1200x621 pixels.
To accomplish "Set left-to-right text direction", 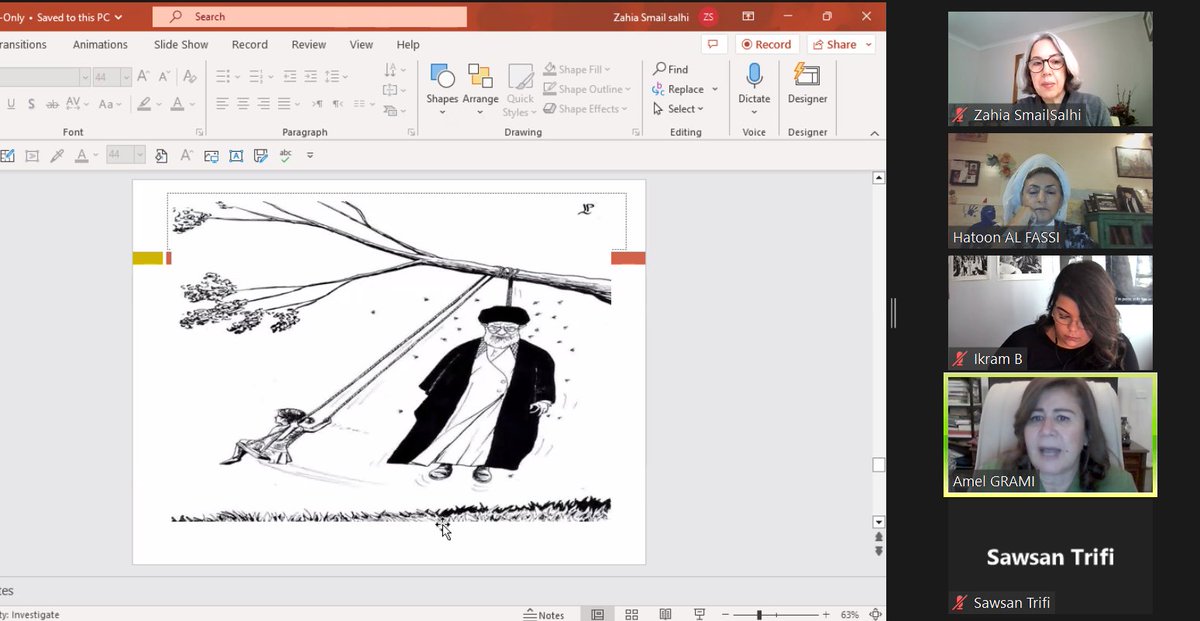I will coord(317,104).
